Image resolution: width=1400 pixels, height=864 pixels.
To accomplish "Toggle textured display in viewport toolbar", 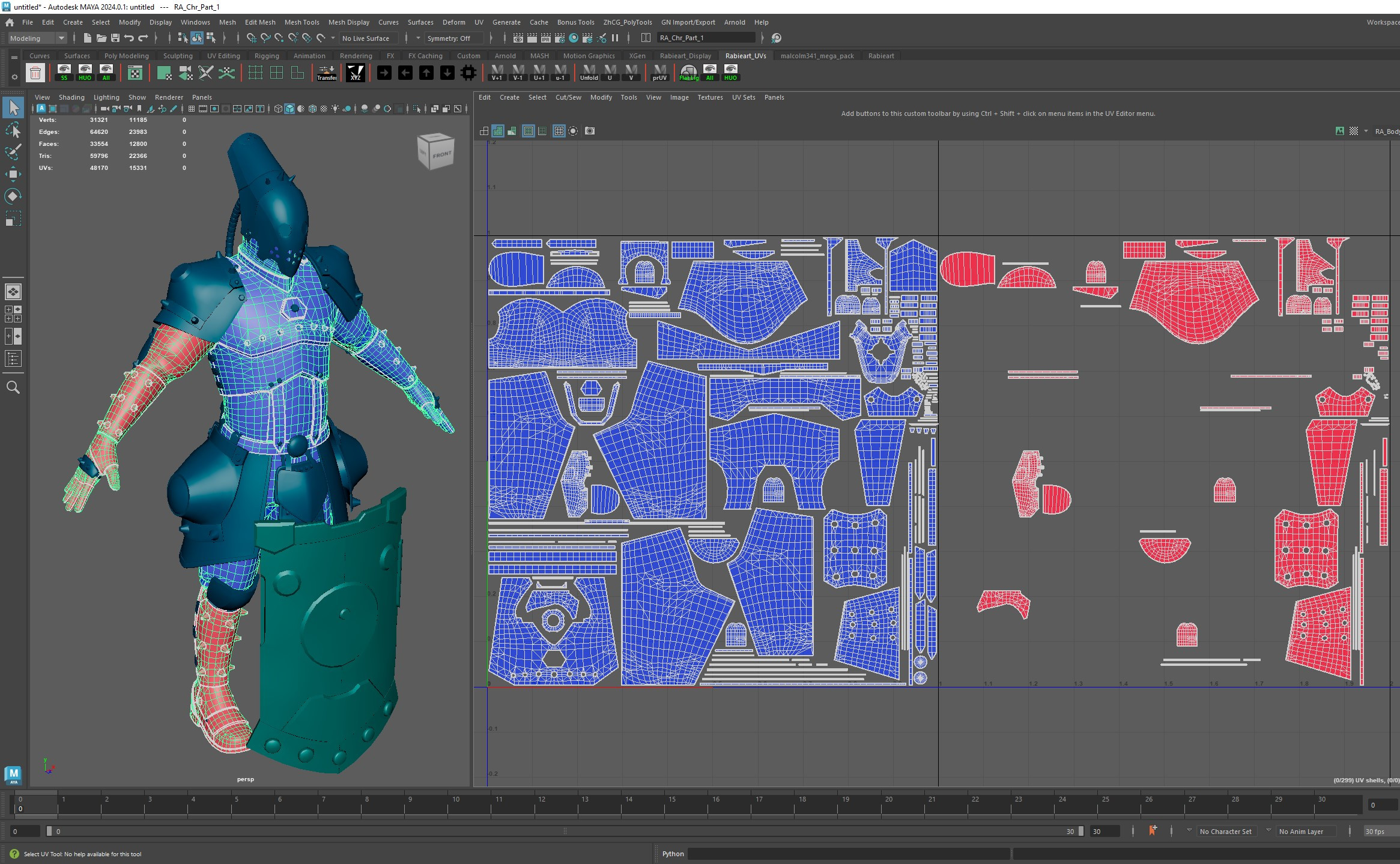I will tap(324, 109).
